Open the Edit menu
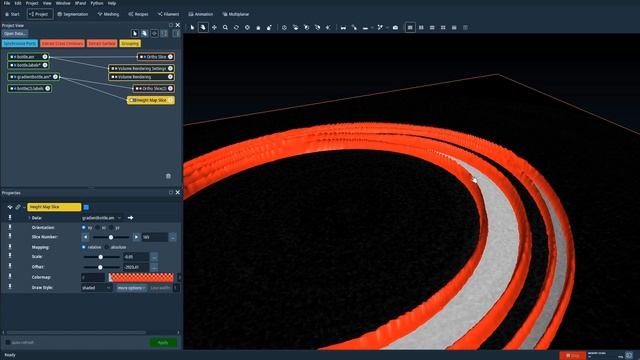 (18, 3)
